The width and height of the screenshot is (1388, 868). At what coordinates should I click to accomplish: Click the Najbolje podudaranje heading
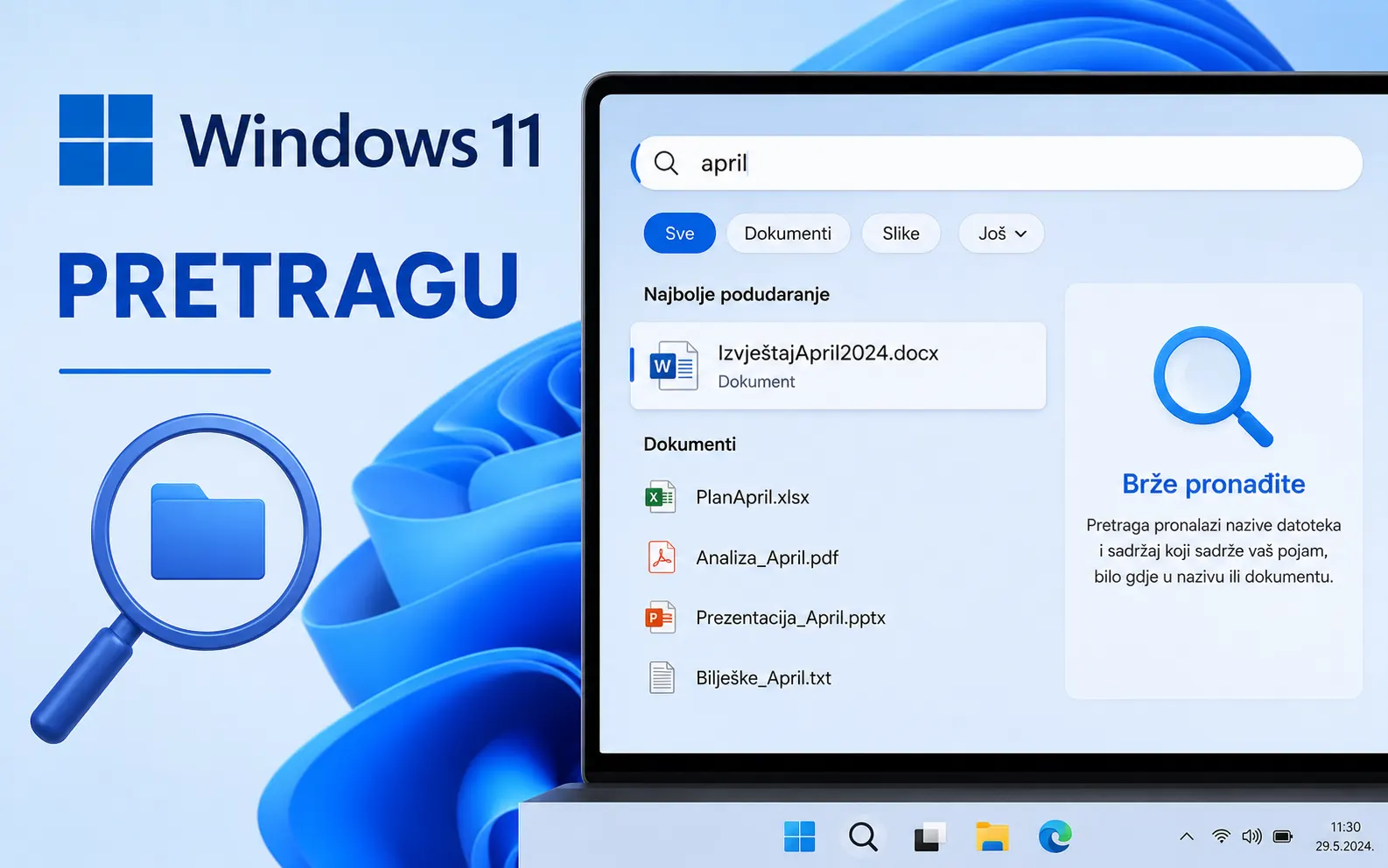coord(737,295)
